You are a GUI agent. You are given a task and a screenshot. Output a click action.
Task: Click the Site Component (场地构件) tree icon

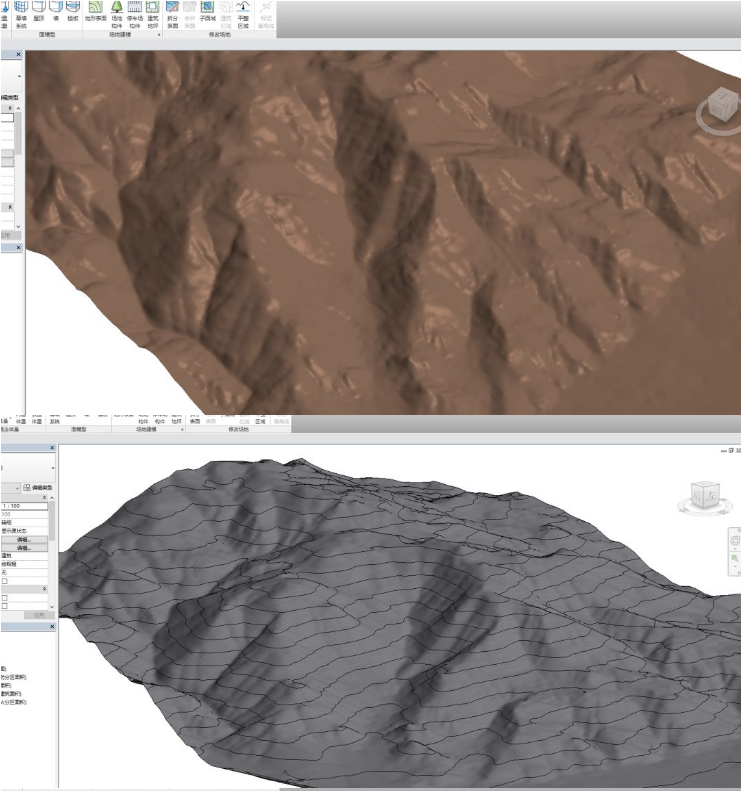coord(117,14)
